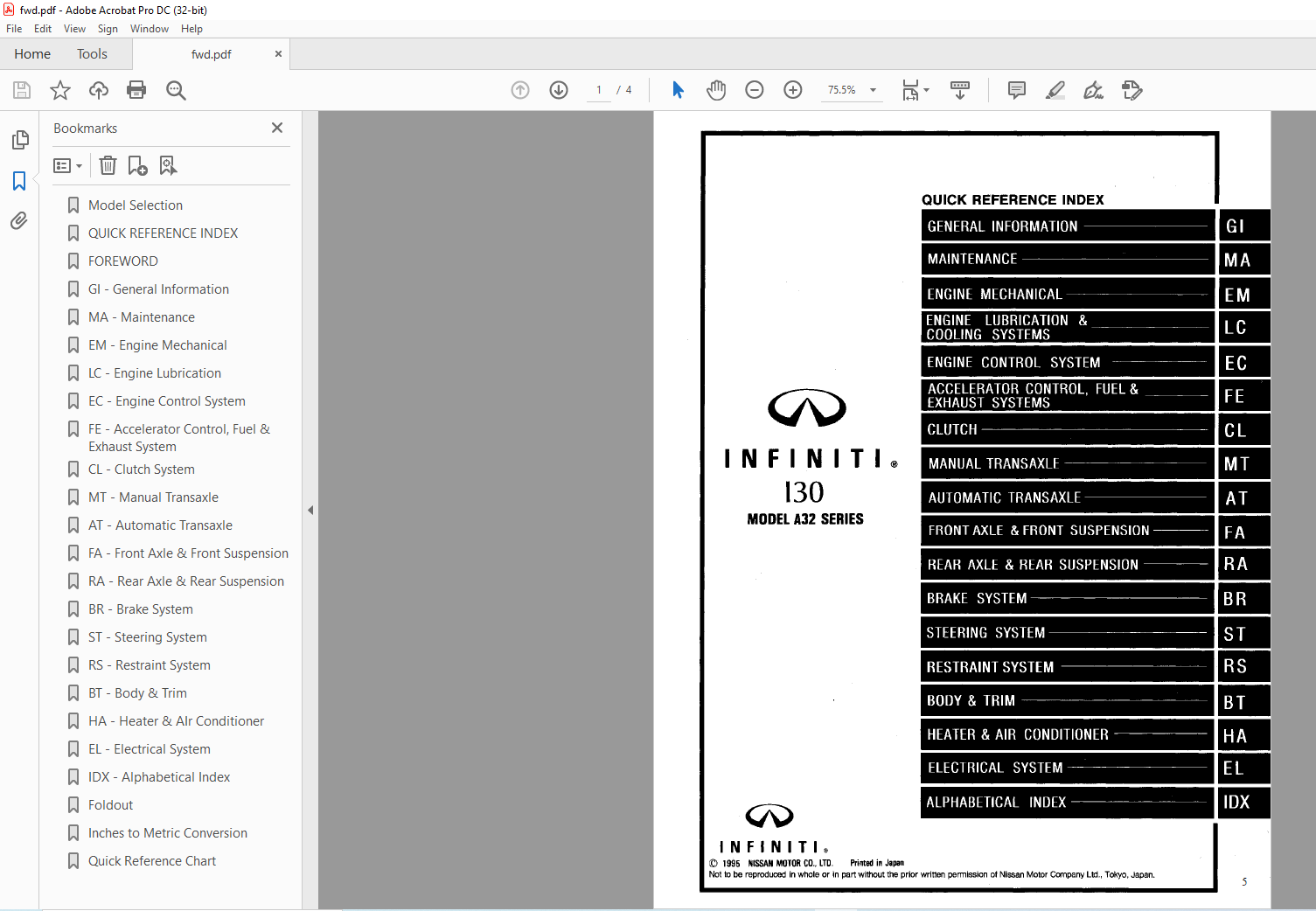Open IDX - Alphabetical Index bookmark
This screenshot has height=911, width=1316.
(159, 777)
